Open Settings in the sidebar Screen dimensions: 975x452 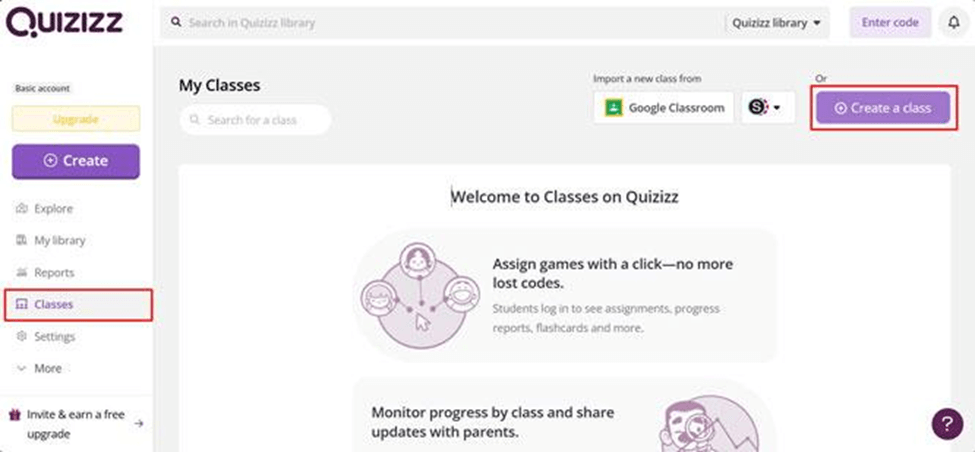coord(55,336)
